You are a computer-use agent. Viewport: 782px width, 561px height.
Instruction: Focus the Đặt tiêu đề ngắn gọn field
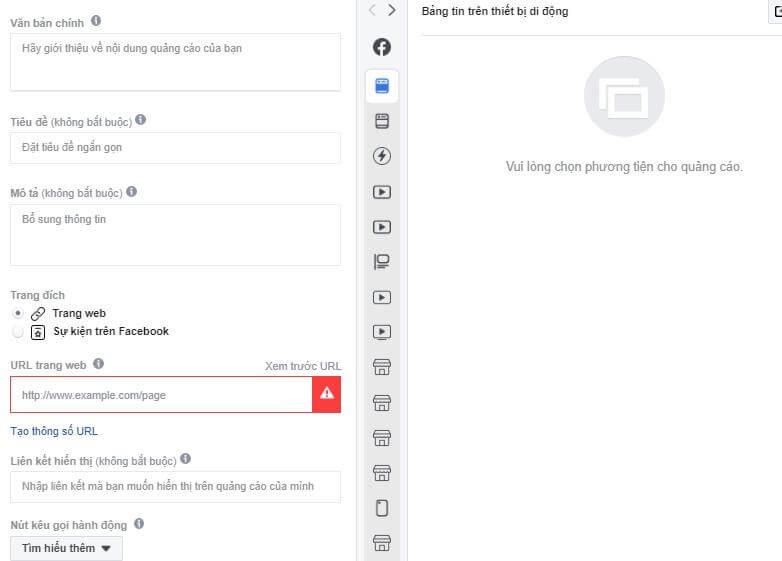pyautogui.click(x=176, y=148)
